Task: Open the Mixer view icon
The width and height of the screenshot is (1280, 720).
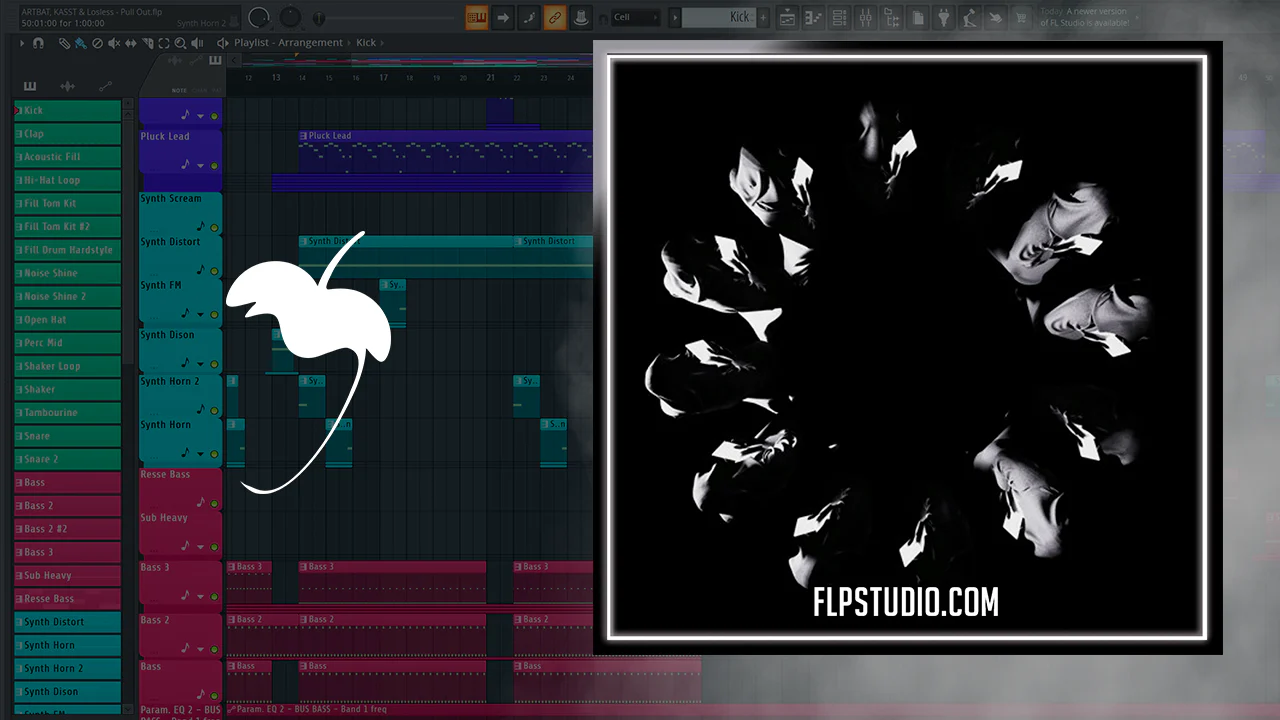Action: tap(866, 17)
